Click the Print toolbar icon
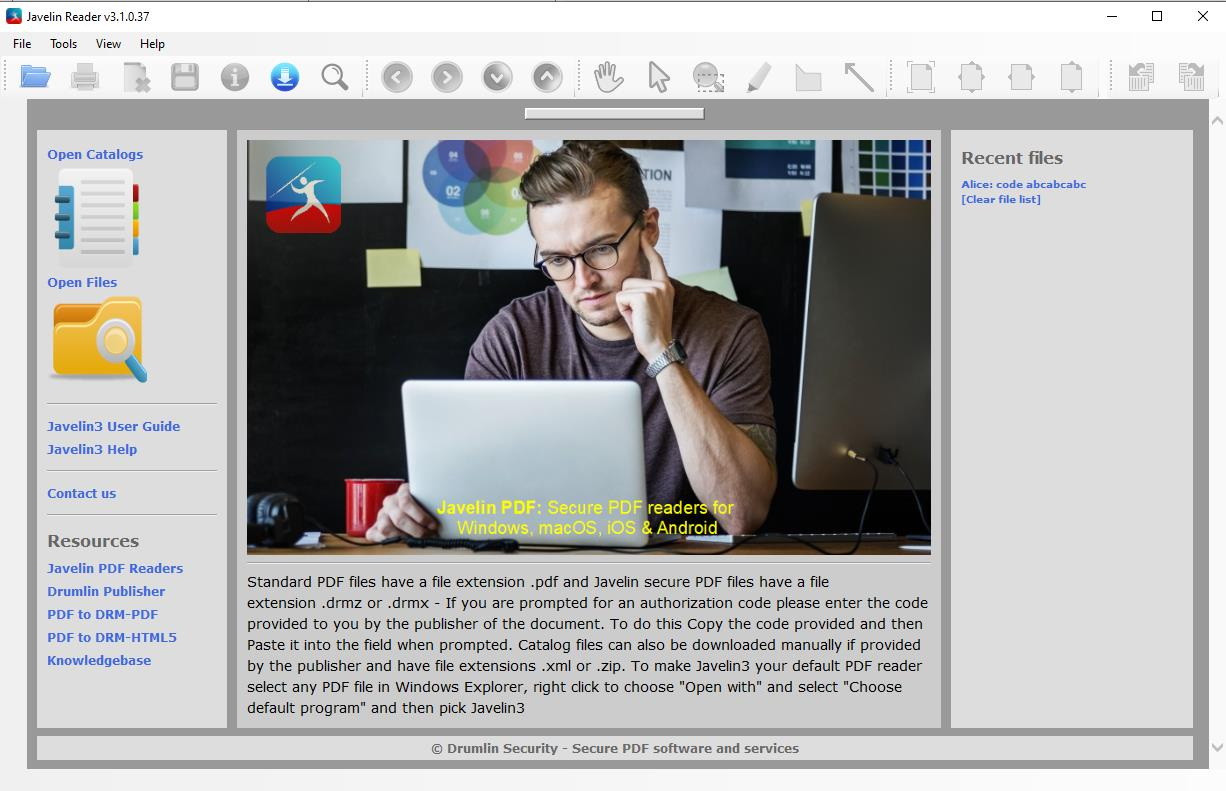Image resolution: width=1226 pixels, height=791 pixels. point(85,77)
